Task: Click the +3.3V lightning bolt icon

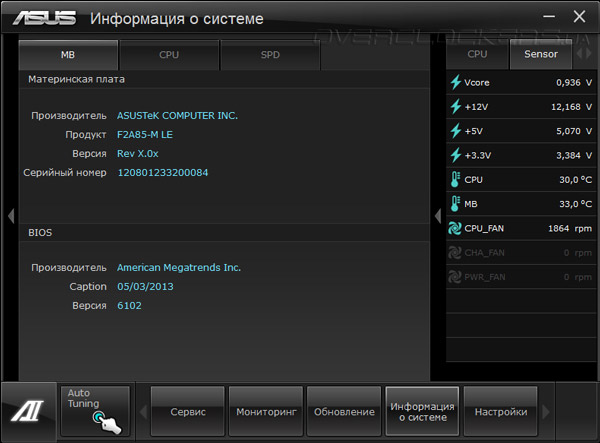Action: point(455,155)
